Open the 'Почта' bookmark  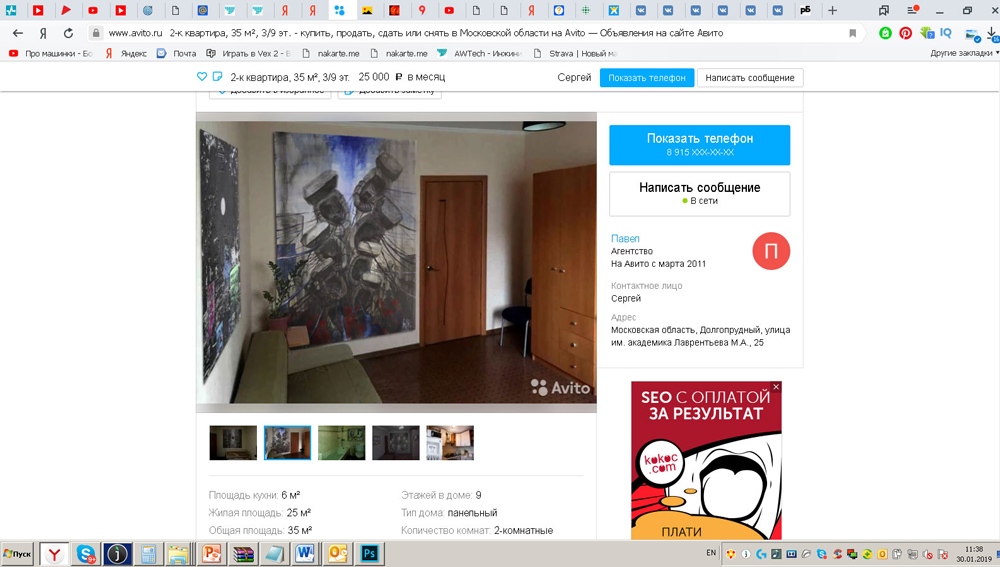tap(177, 54)
